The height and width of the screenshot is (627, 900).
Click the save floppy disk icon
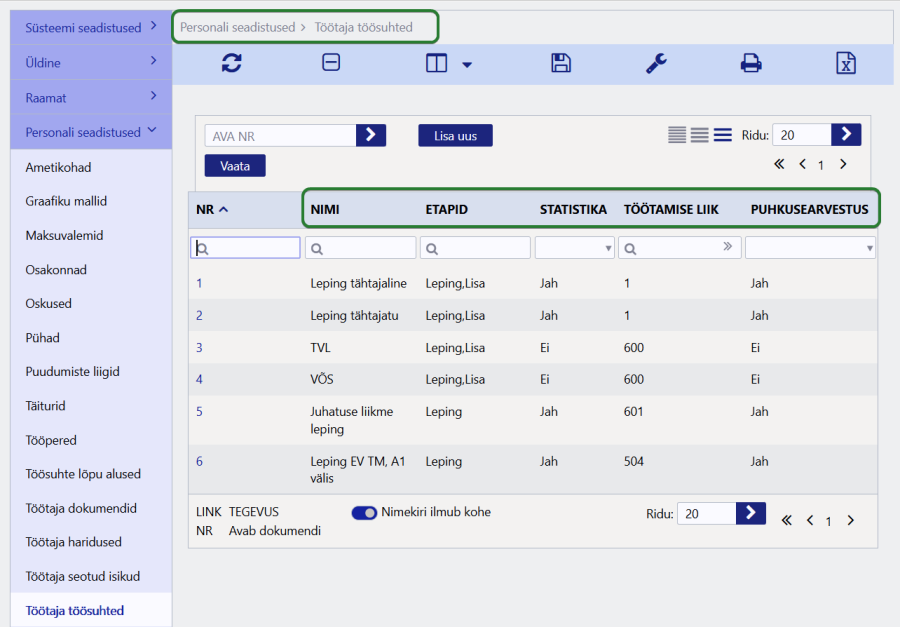561,63
